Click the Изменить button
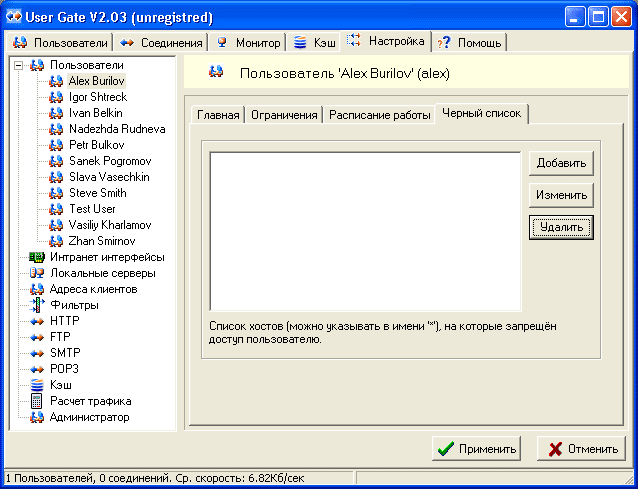 coord(561,195)
